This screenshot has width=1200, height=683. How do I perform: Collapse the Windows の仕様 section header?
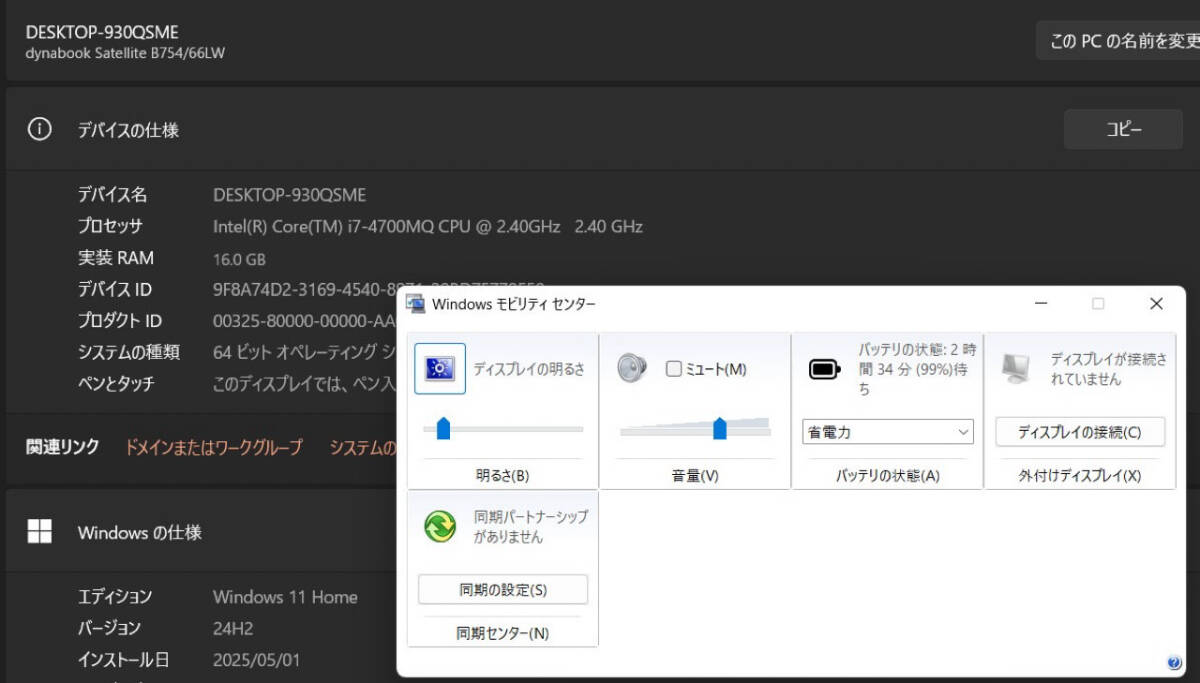200,532
